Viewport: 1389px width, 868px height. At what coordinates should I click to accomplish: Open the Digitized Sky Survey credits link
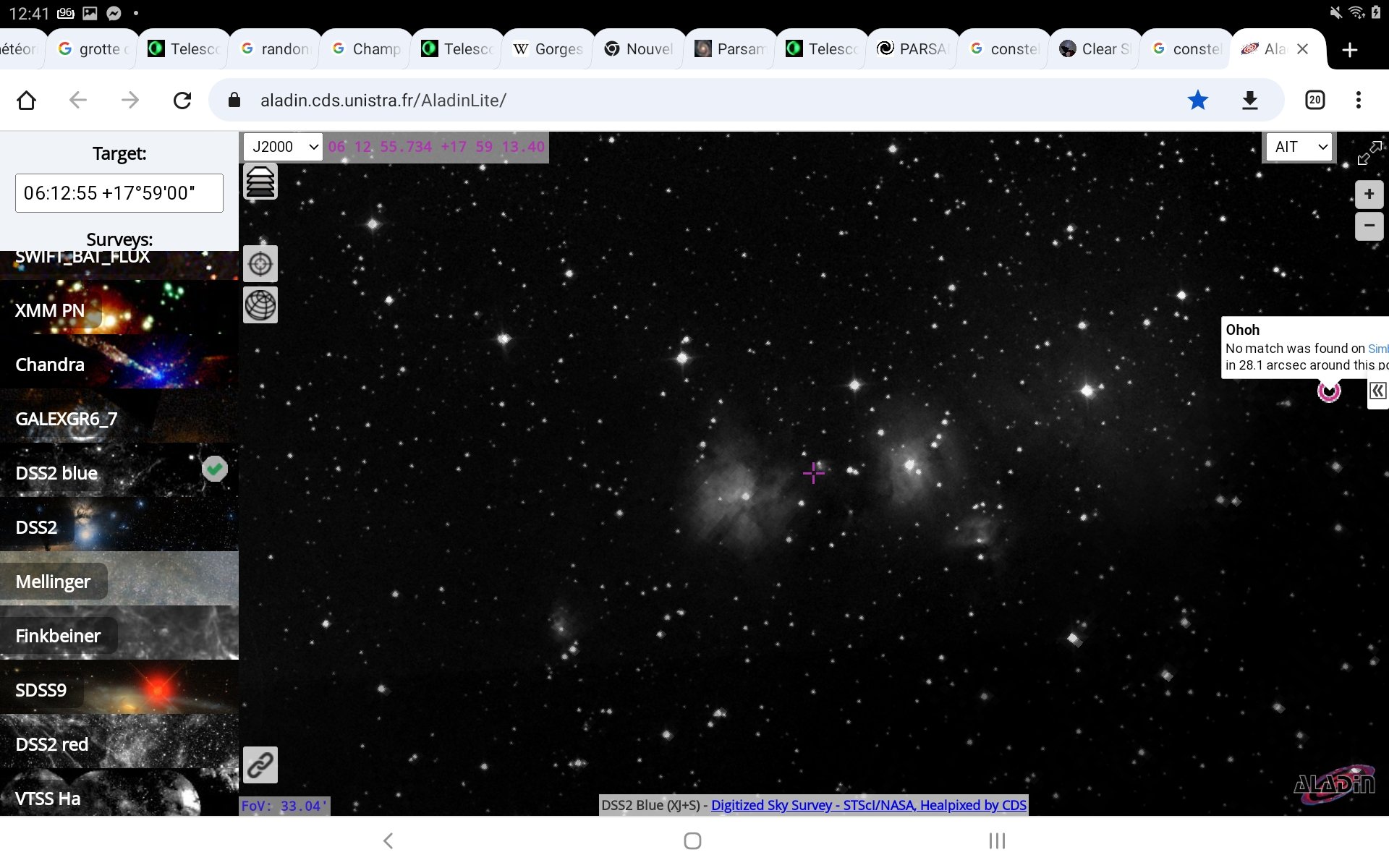coord(869,805)
